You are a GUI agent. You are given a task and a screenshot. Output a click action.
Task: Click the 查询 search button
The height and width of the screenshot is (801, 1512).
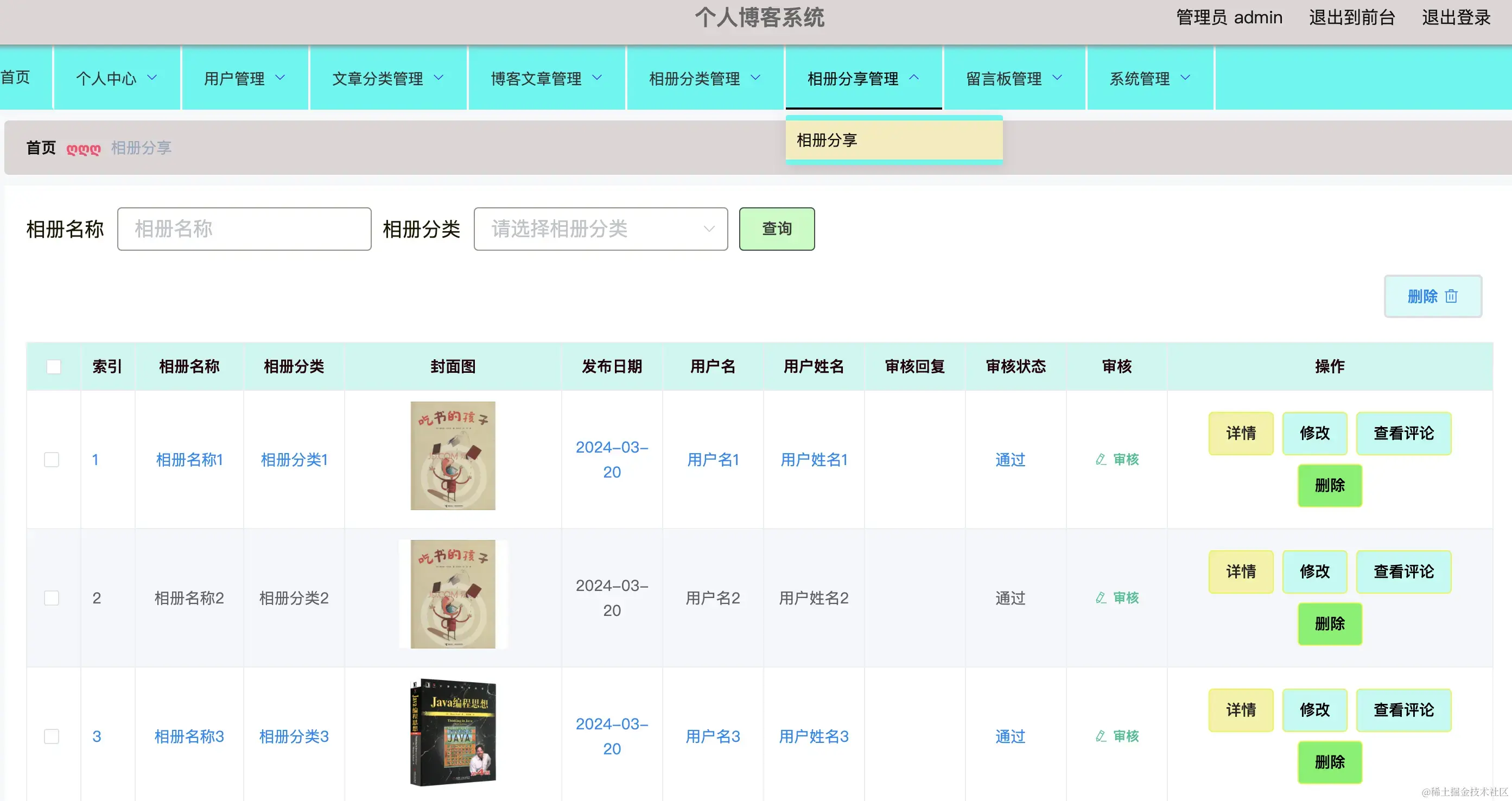point(777,229)
